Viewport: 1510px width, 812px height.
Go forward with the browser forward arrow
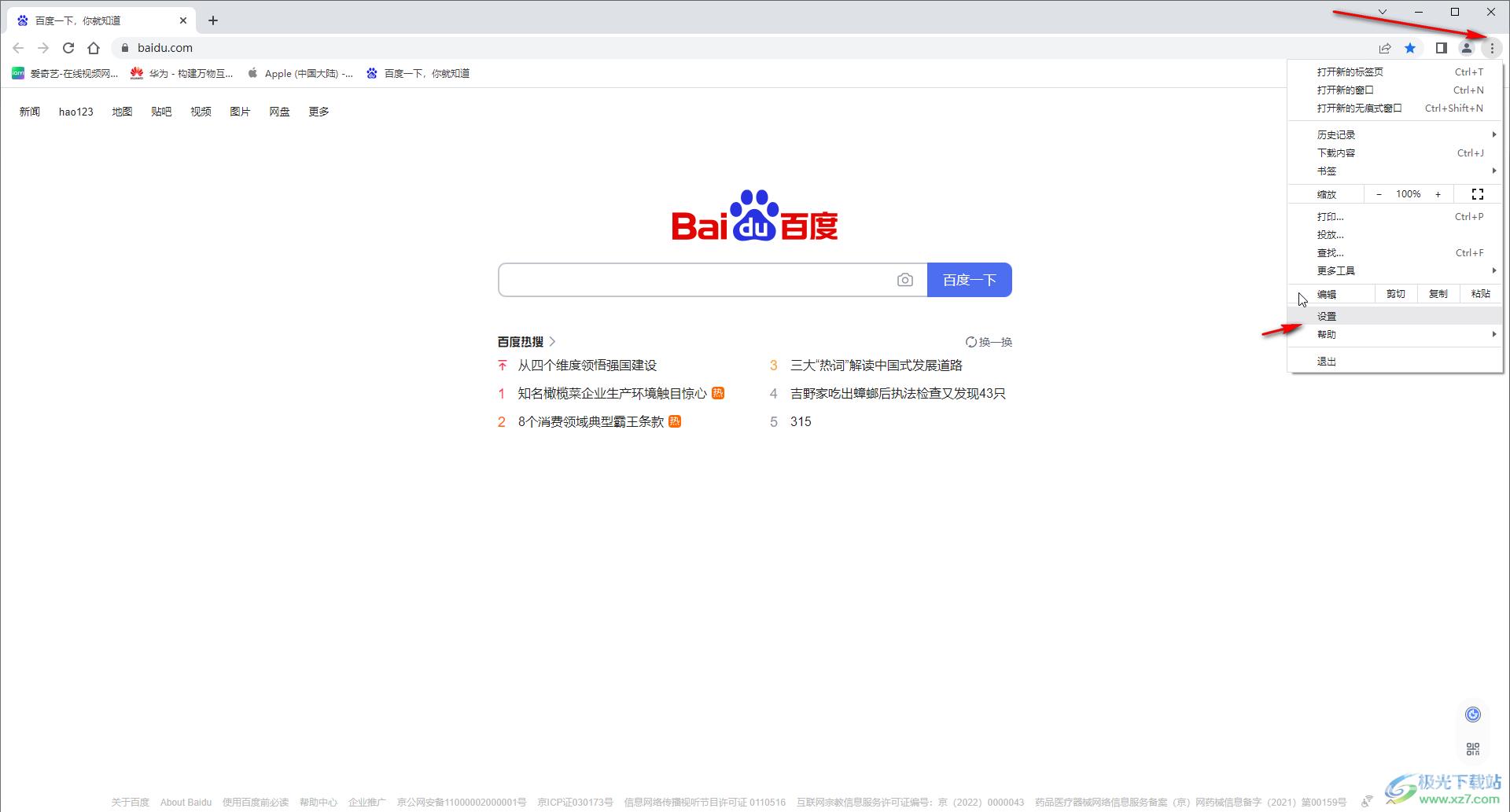(x=43, y=48)
